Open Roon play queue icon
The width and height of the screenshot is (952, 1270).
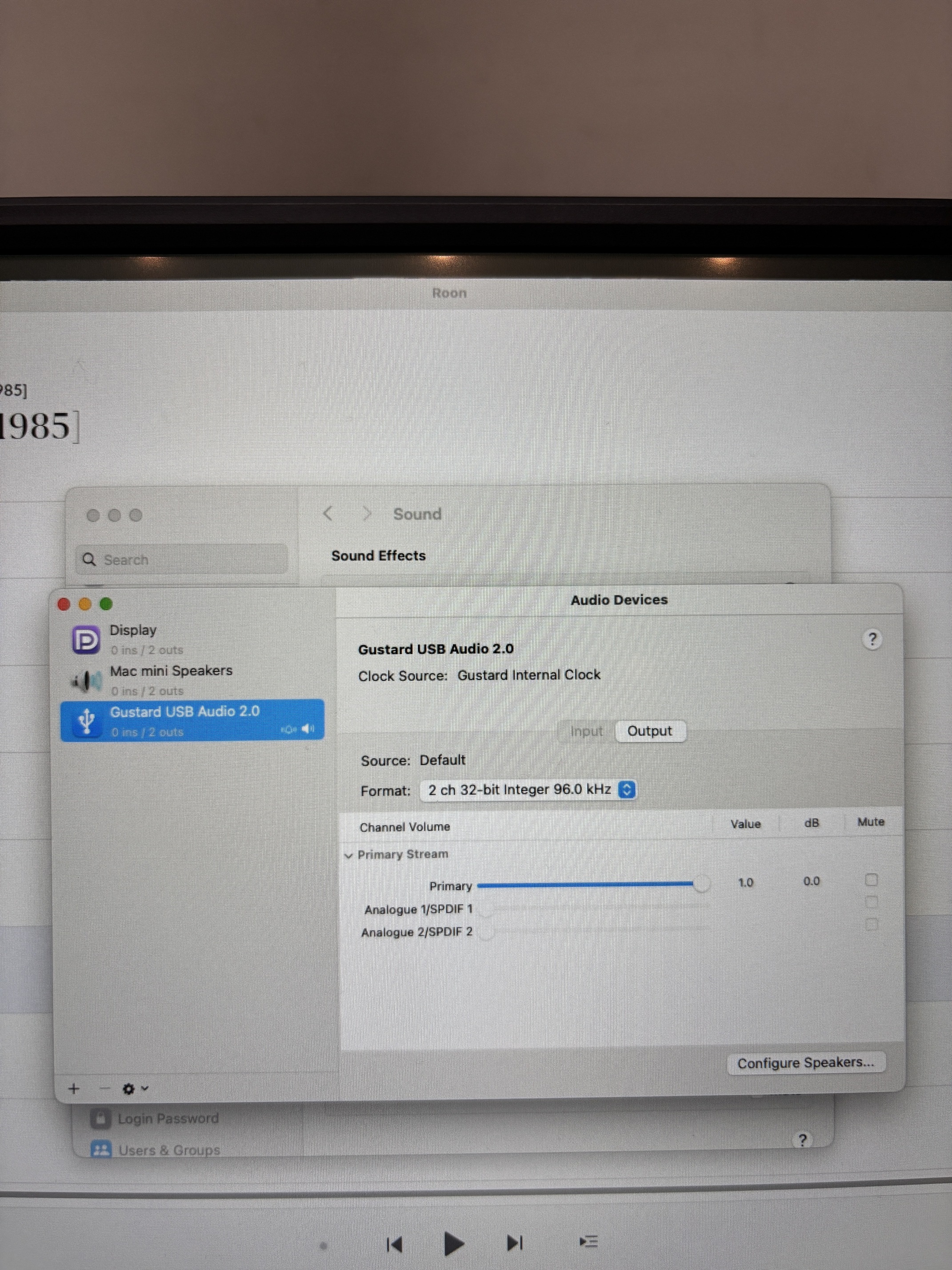589,1241
